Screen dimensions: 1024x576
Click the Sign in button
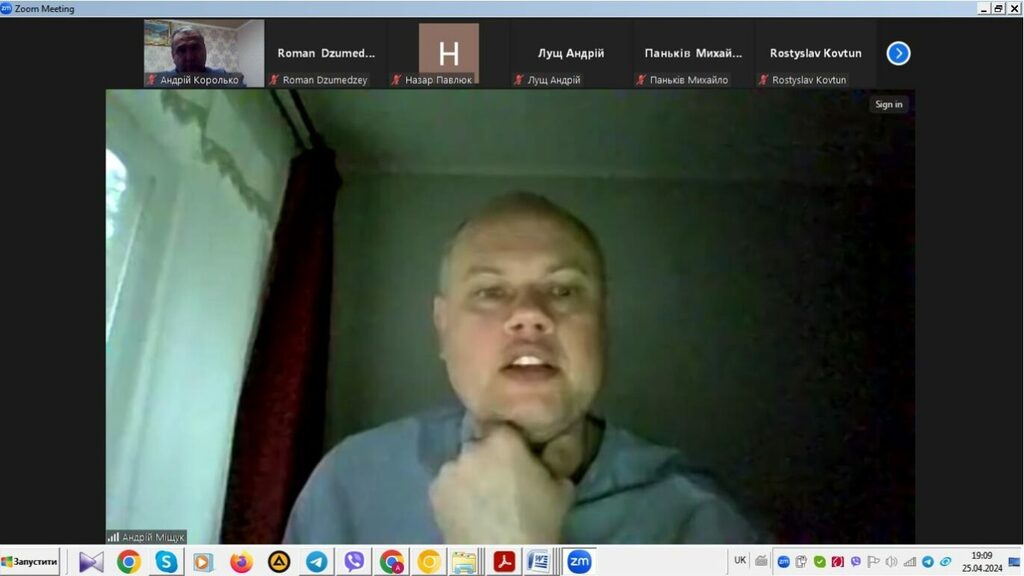click(888, 104)
